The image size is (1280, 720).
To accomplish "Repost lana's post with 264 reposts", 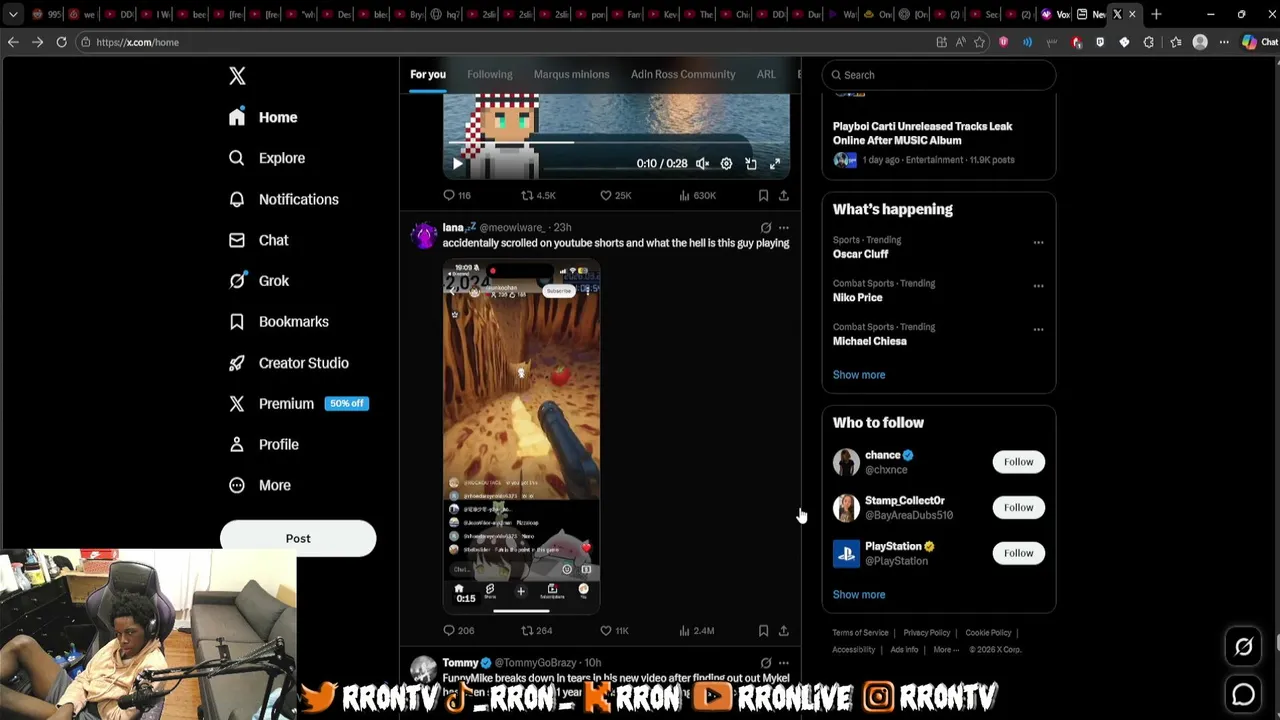I will [537, 630].
